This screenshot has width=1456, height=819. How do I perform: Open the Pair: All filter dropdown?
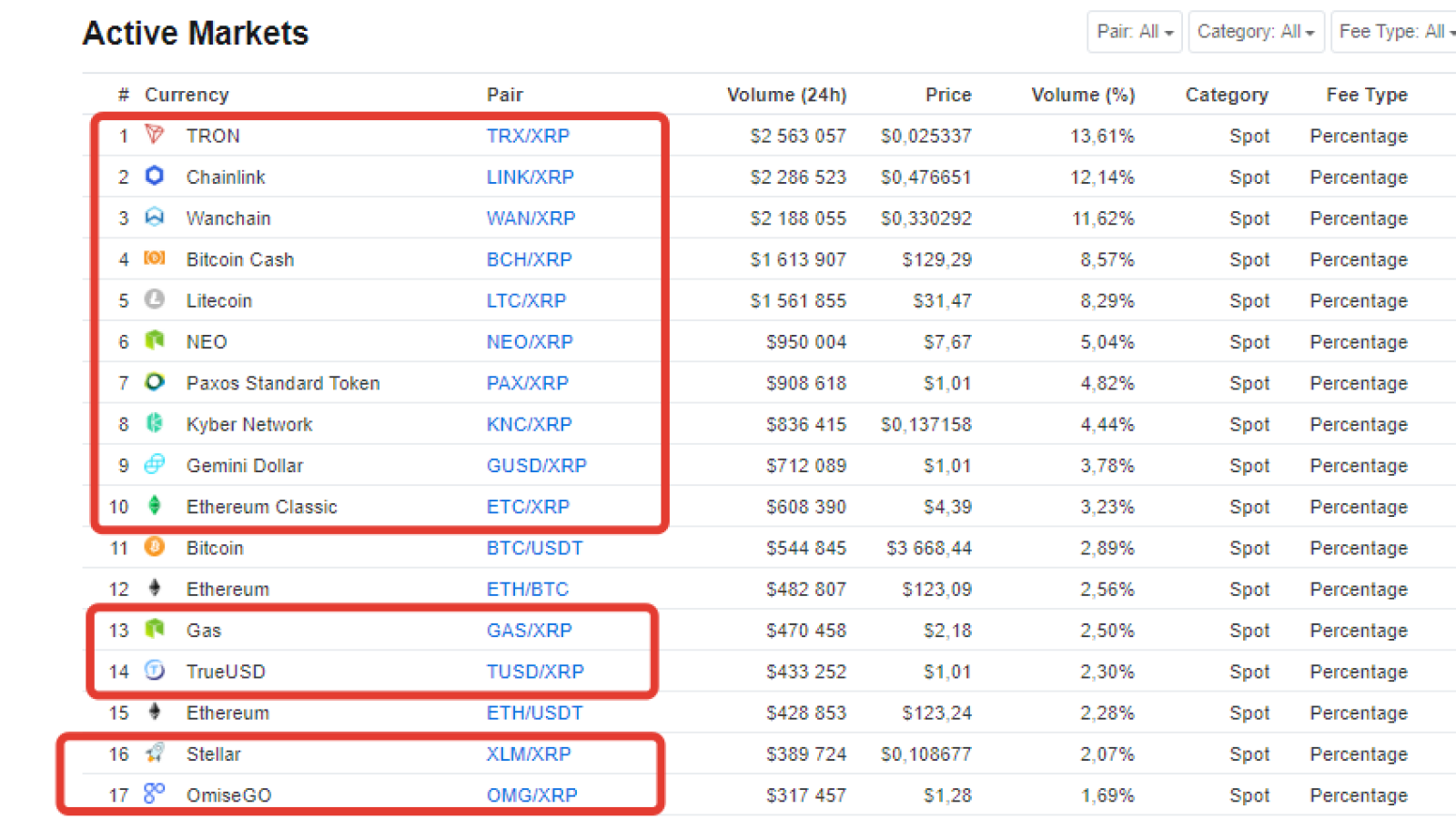(1135, 32)
